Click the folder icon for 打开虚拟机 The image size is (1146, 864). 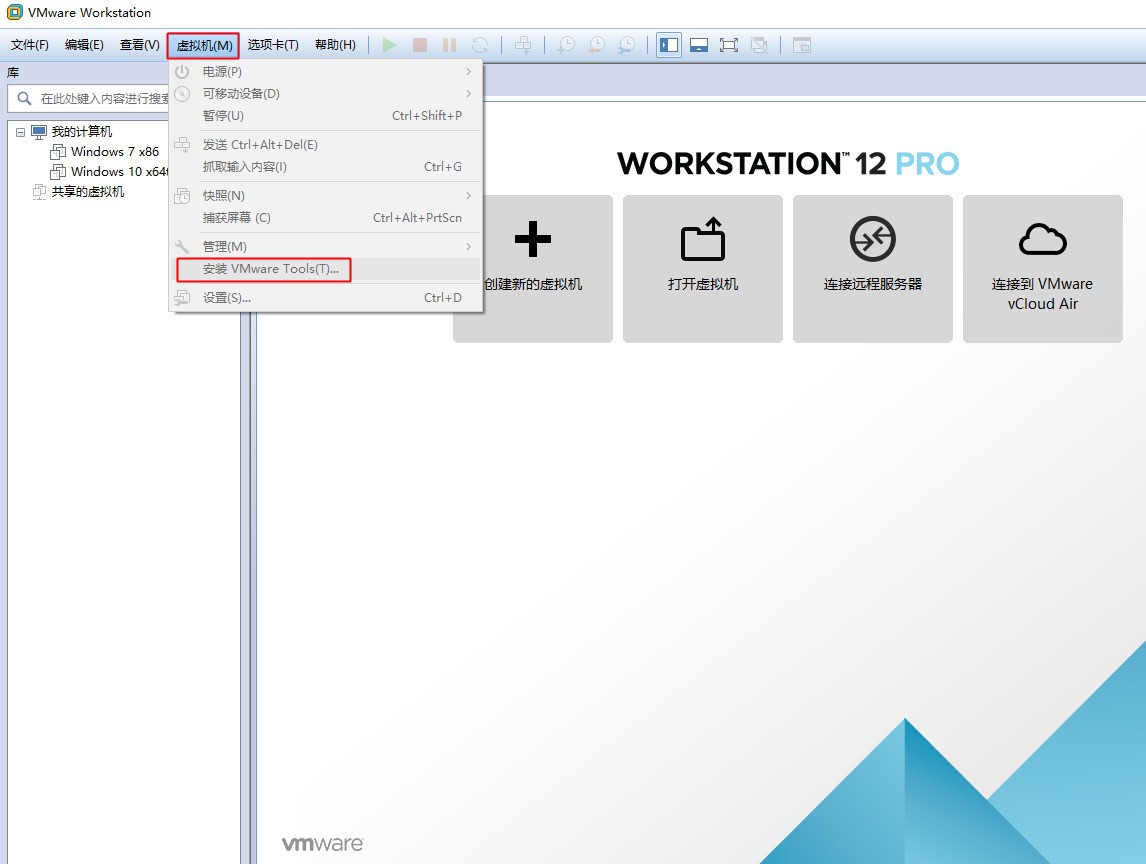703,239
